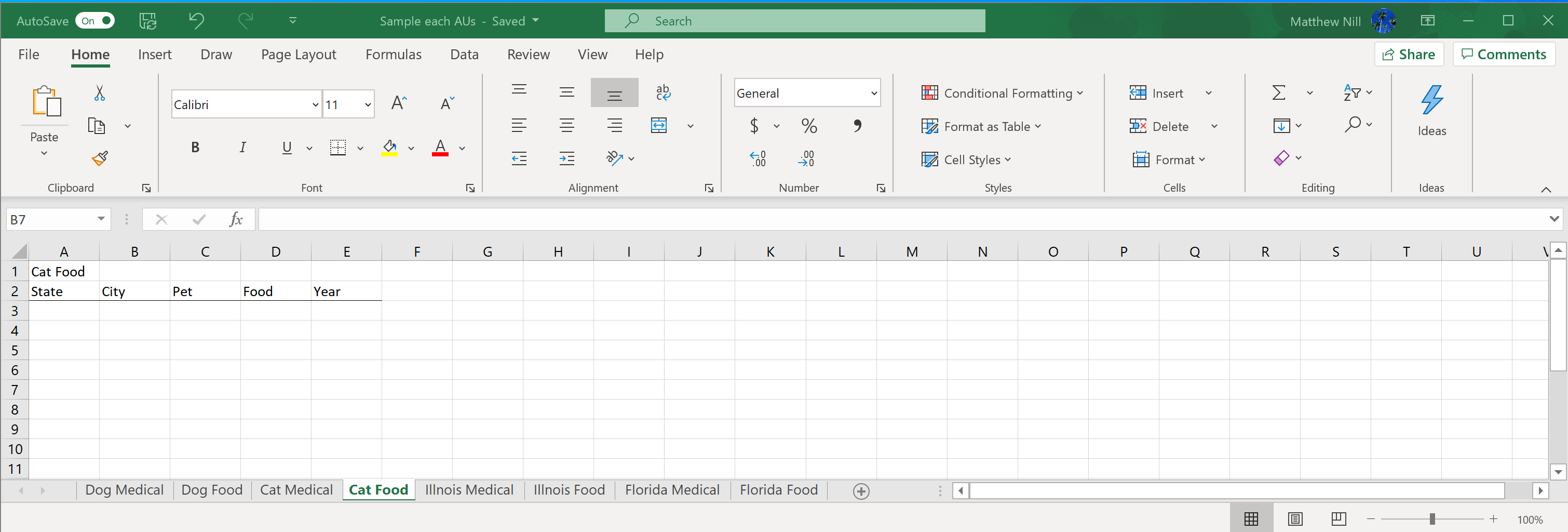Click the Merge & Center icon
The height and width of the screenshot is (532, 1568).
point(659,126)
